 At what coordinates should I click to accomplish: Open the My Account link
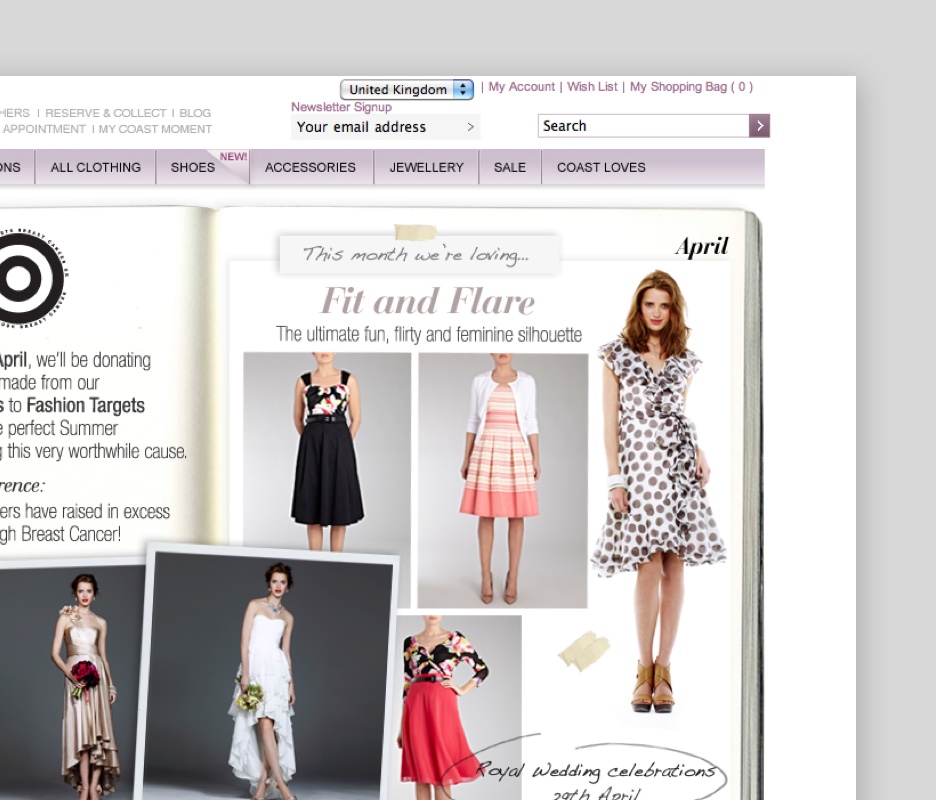[521, 87]
